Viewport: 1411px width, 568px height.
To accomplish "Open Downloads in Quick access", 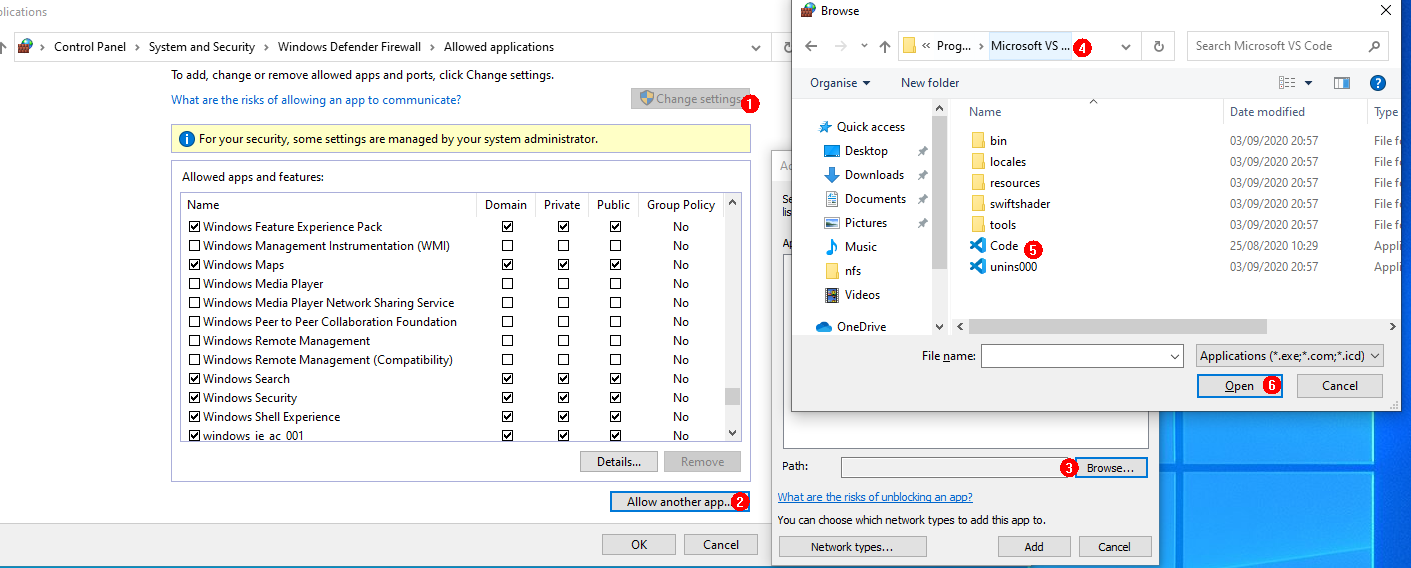I will (873, 175).
